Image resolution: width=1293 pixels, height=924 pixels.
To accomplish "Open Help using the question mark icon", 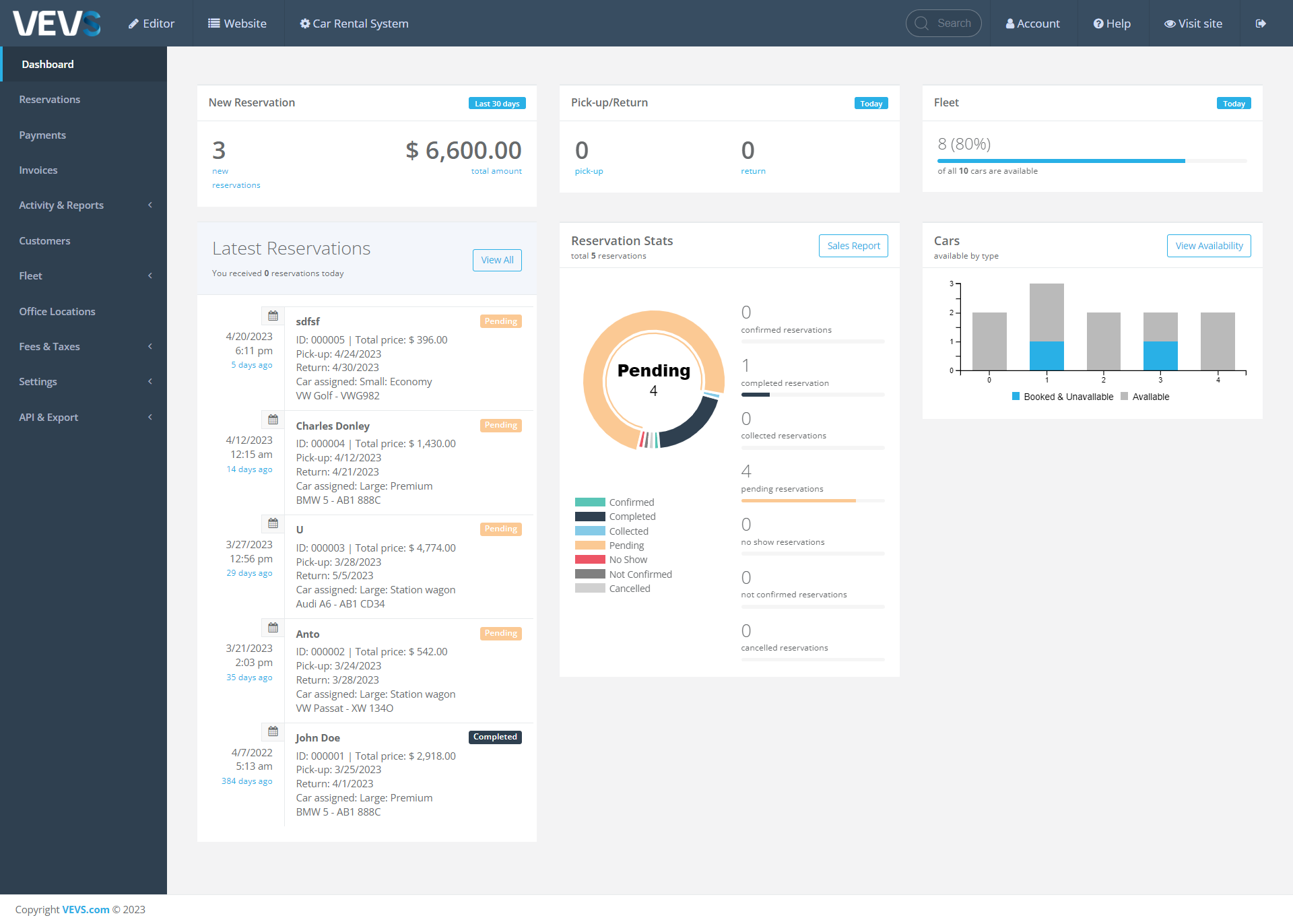I will 1098,23.
